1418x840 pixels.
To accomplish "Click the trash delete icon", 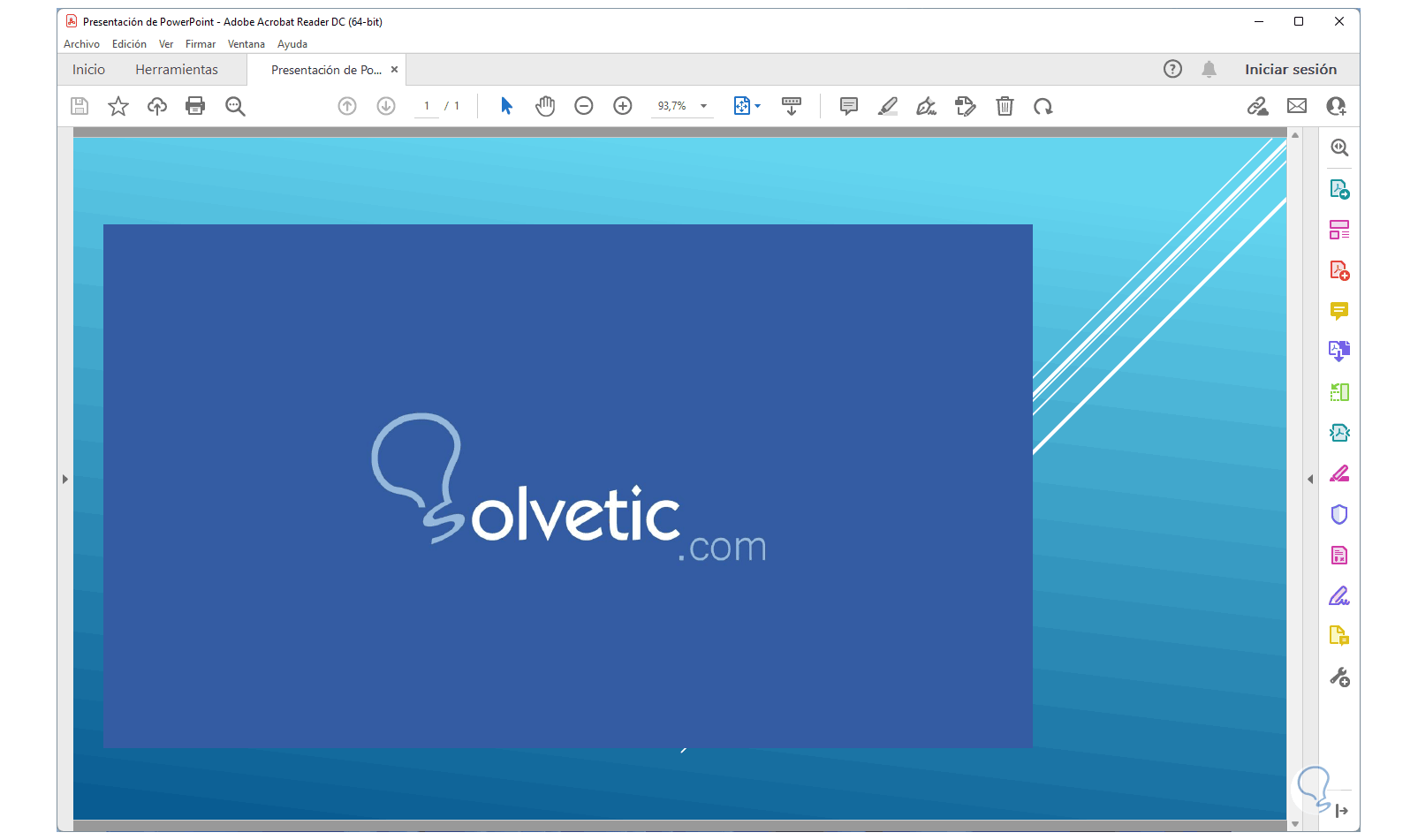I will 1005,106.
